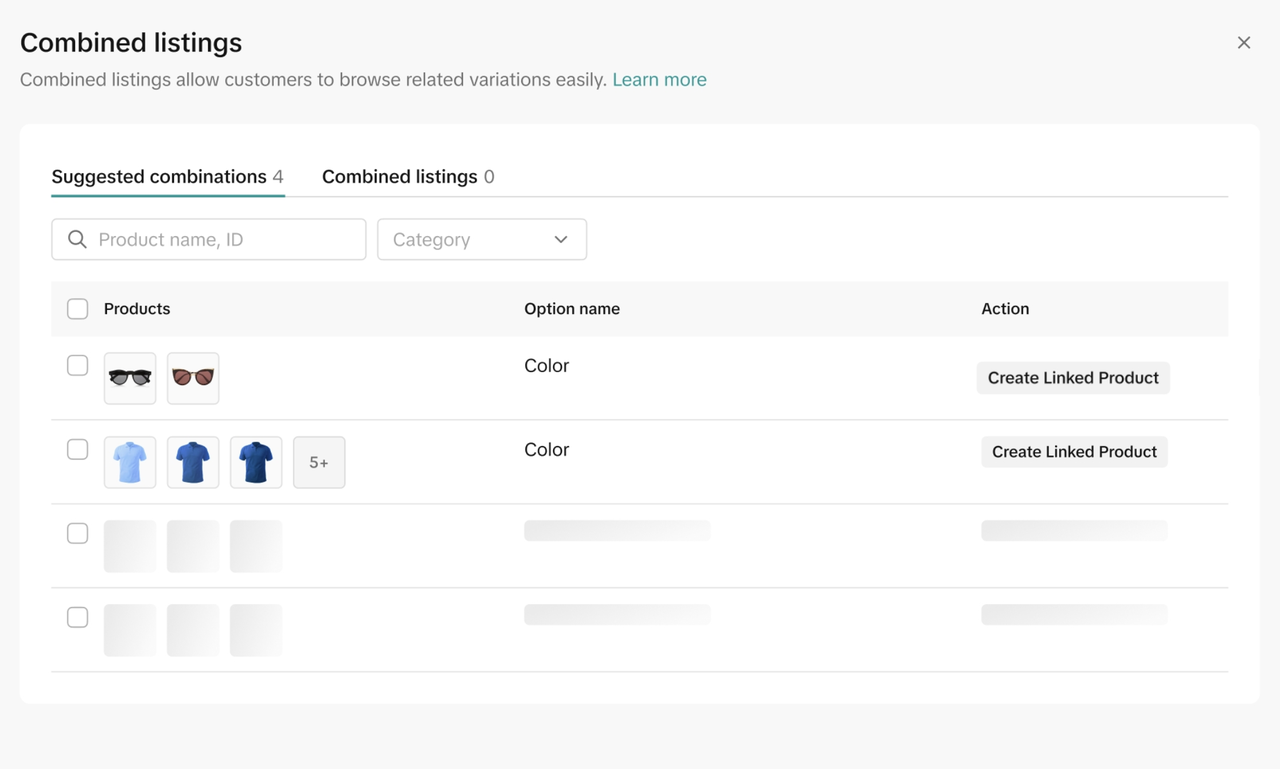Viewport: 1280px width, 769px height.
Task: Create Linked Product for shirts row
Action: tap(1074, 452)
